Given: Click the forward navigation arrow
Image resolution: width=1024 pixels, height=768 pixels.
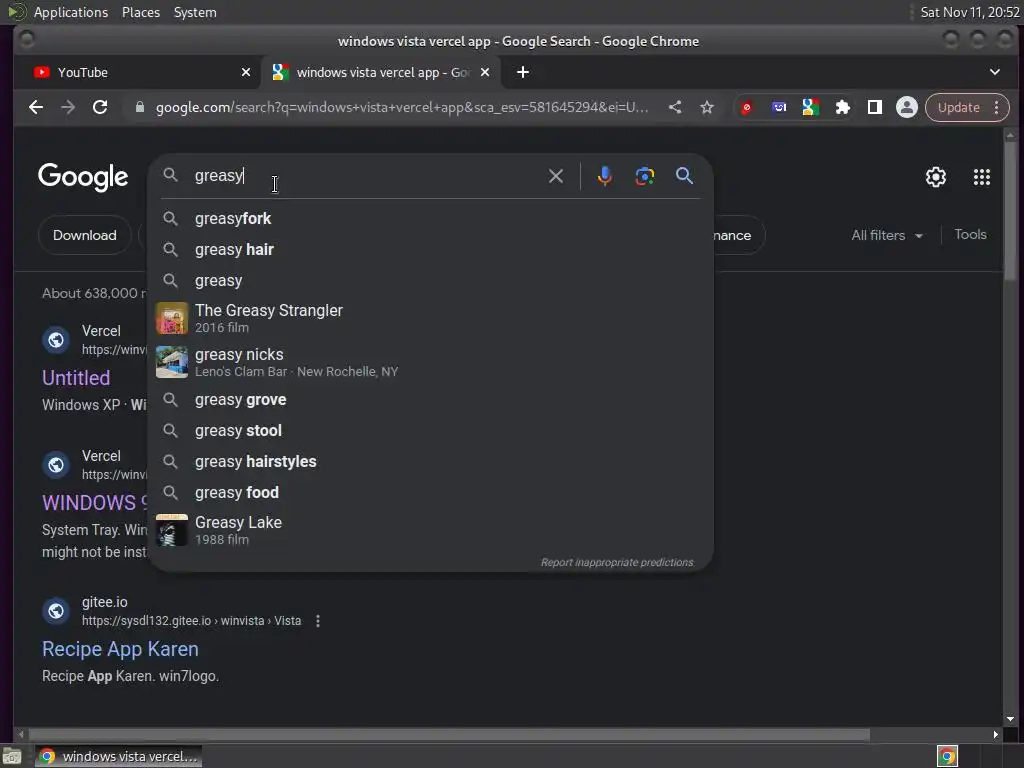Looking at the screenshot, I should [x=68, y=107].
